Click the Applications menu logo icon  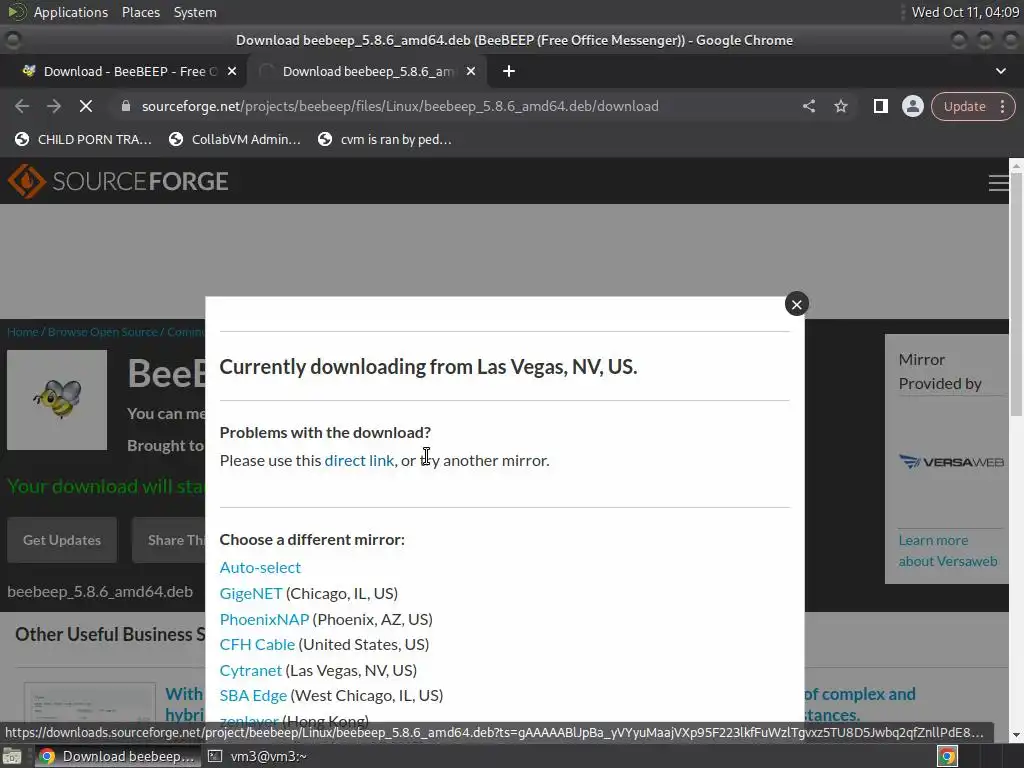17,12
